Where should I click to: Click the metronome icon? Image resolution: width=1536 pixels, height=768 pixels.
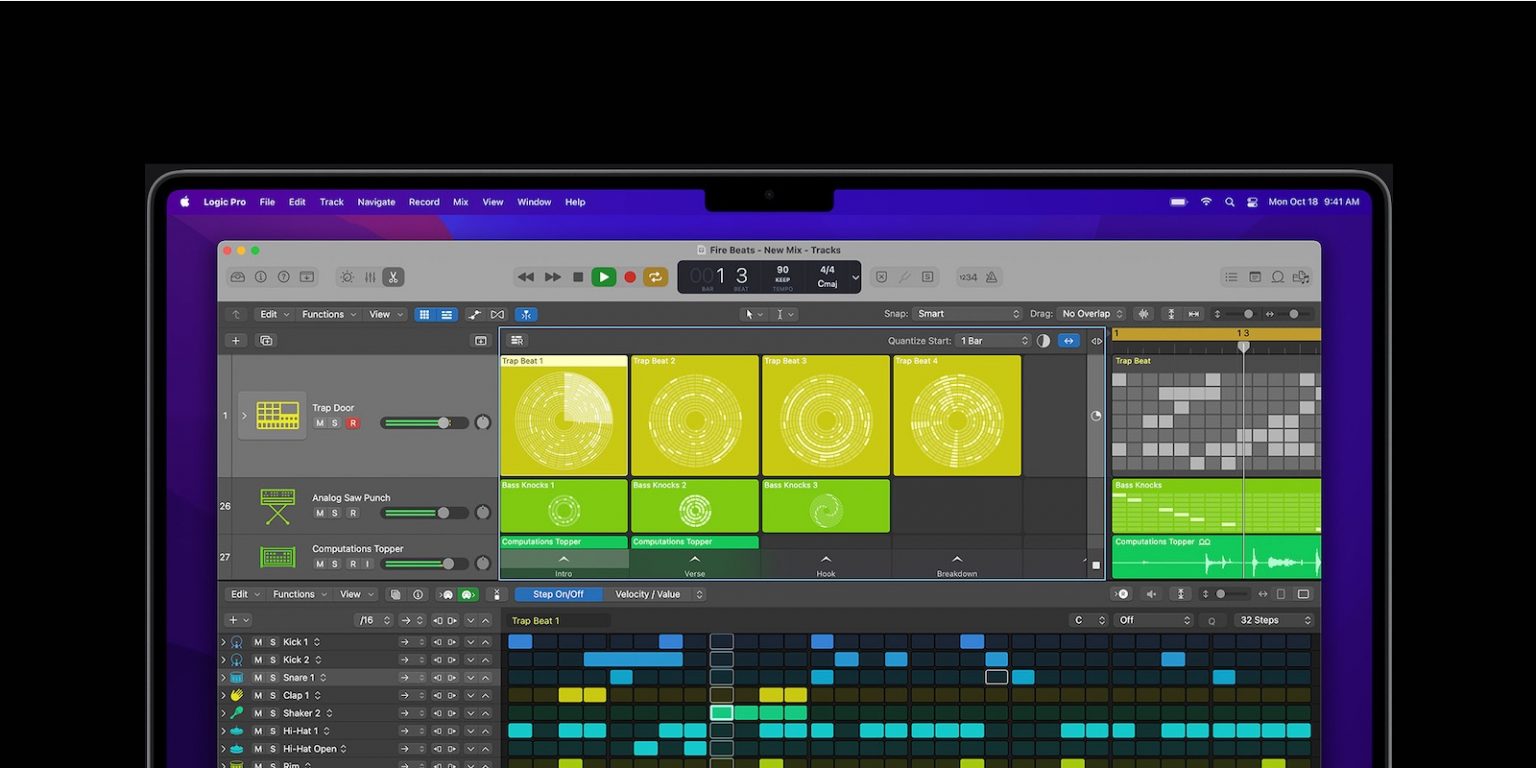point(991,277)
